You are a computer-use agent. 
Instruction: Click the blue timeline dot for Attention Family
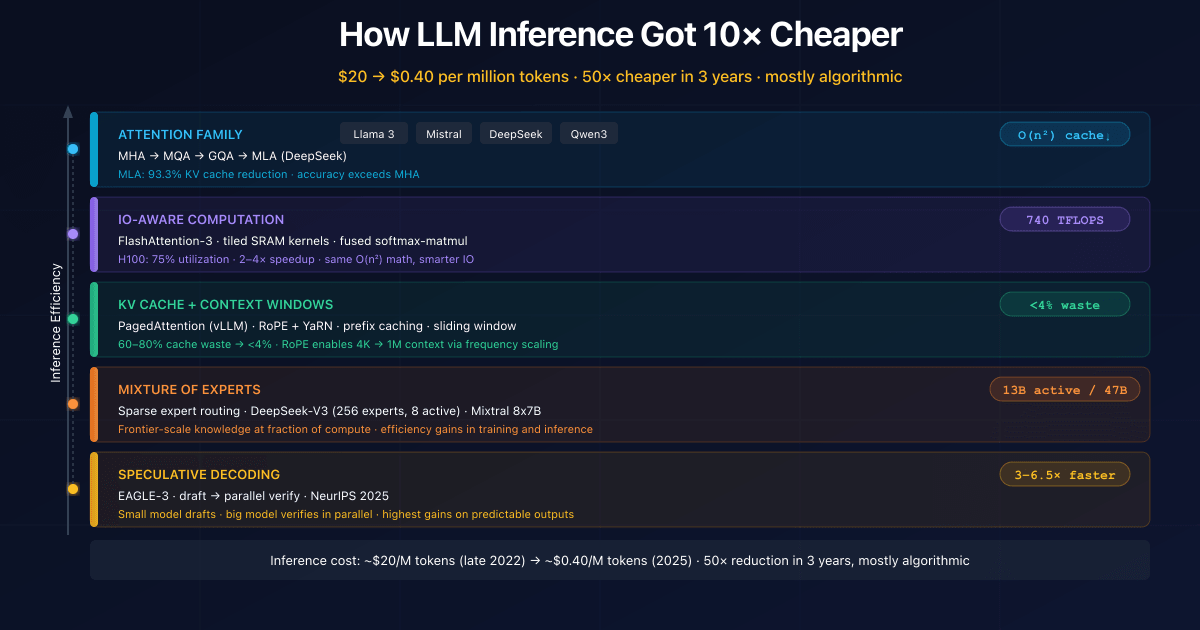[73, 149]
